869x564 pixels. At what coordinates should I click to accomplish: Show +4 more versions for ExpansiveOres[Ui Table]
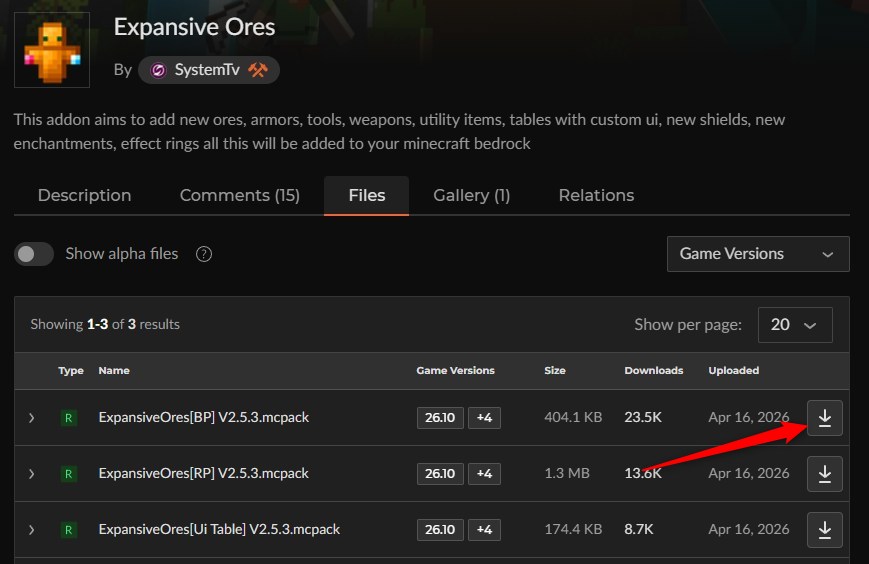[484, 530]
